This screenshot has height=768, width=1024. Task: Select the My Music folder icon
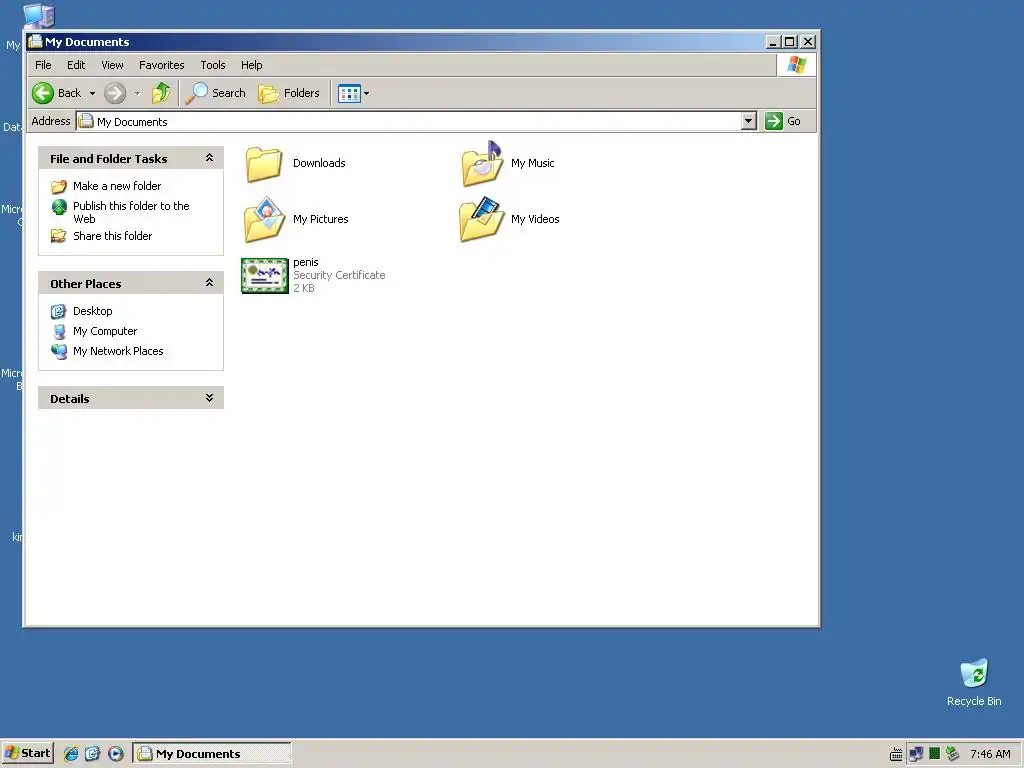[x=482, y=163]
